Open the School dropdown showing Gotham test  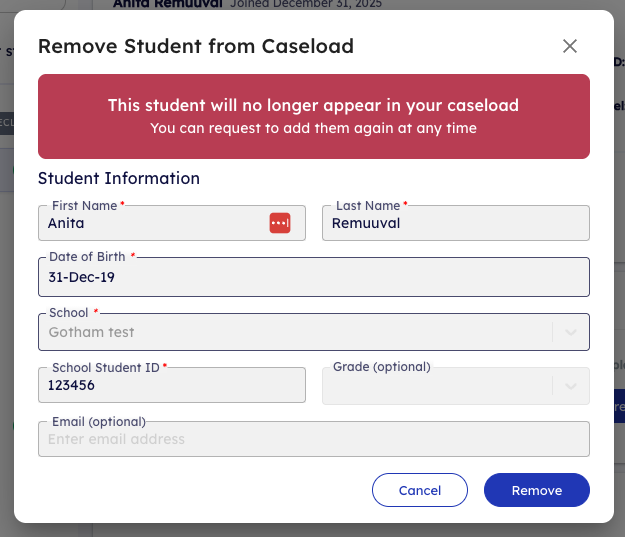pyautogui.click(x=295, y=332)
